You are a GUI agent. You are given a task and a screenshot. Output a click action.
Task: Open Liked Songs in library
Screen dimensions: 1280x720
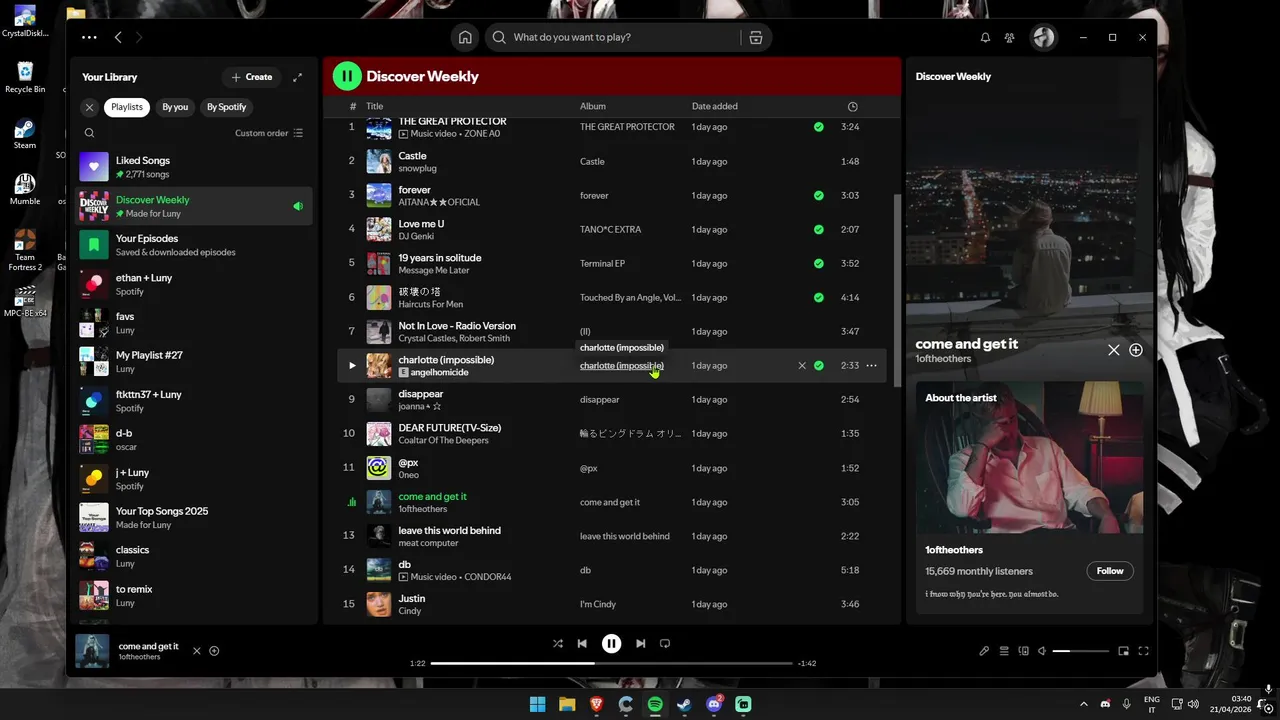[194, 167]
